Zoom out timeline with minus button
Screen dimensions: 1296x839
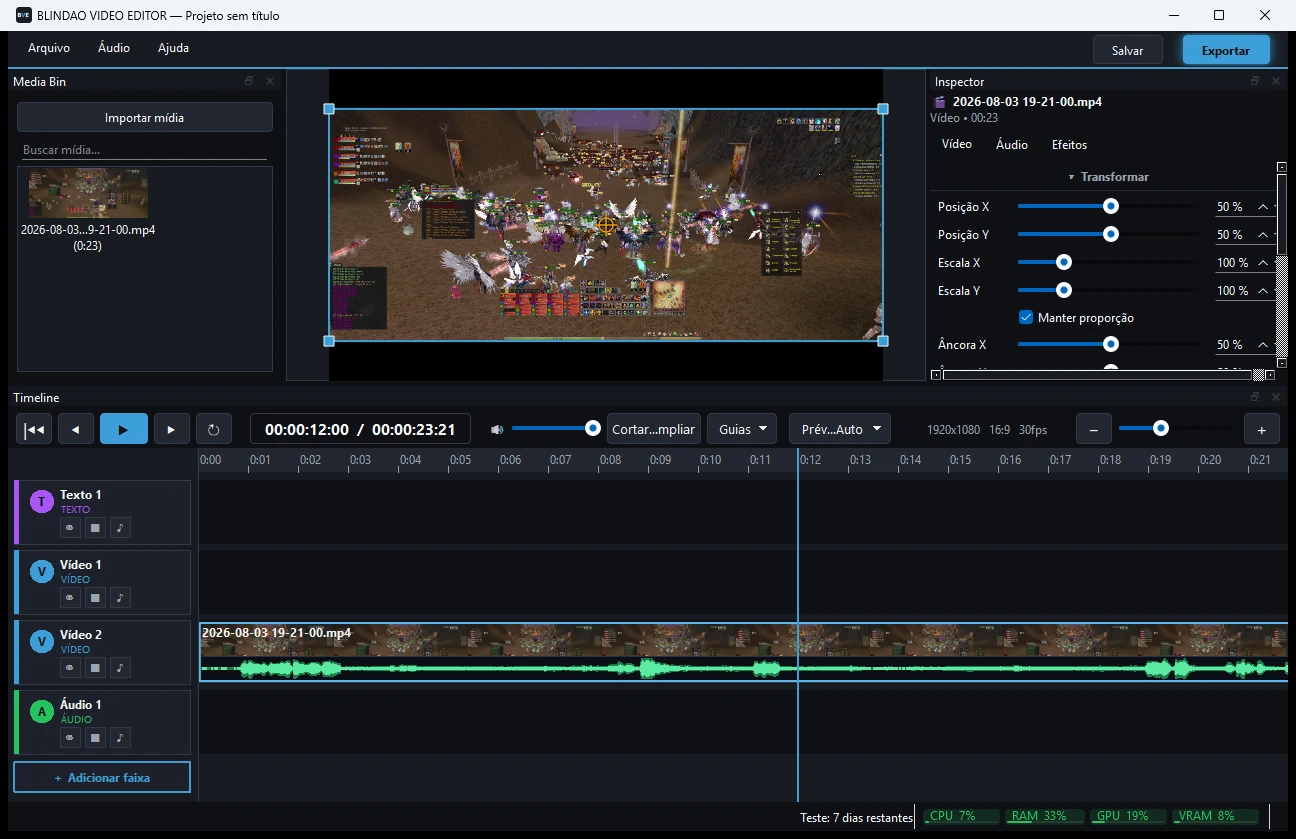[x=1093, y=429]
